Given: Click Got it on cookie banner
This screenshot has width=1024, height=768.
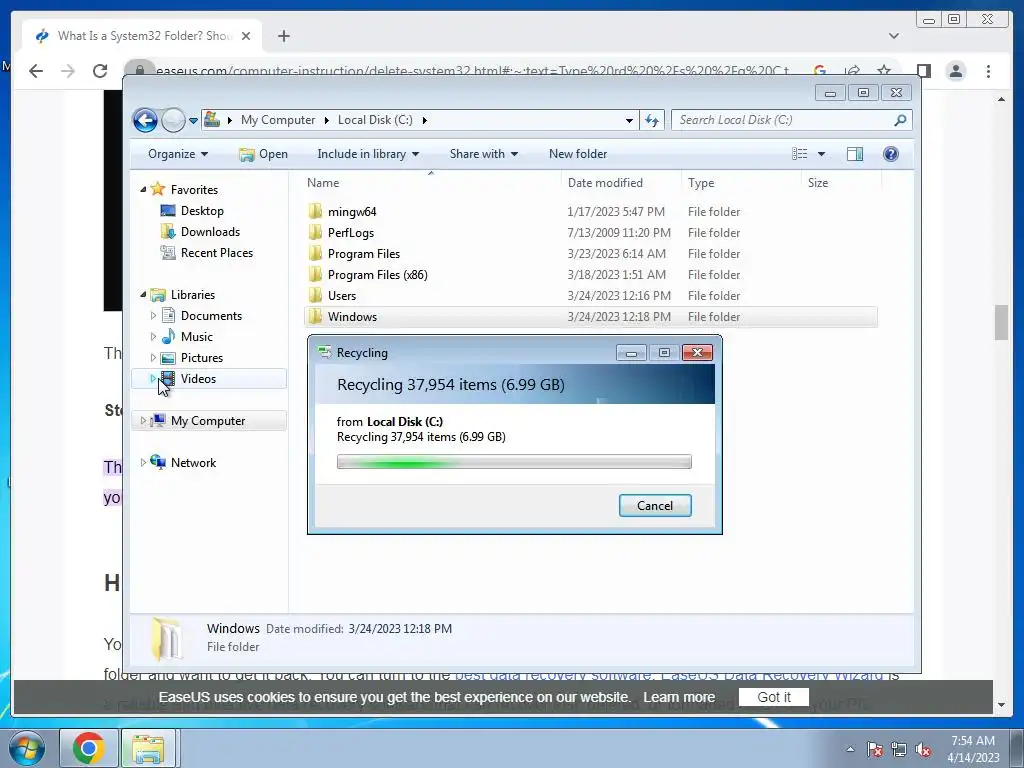Looking at the screenshot, I should (774, 697).
